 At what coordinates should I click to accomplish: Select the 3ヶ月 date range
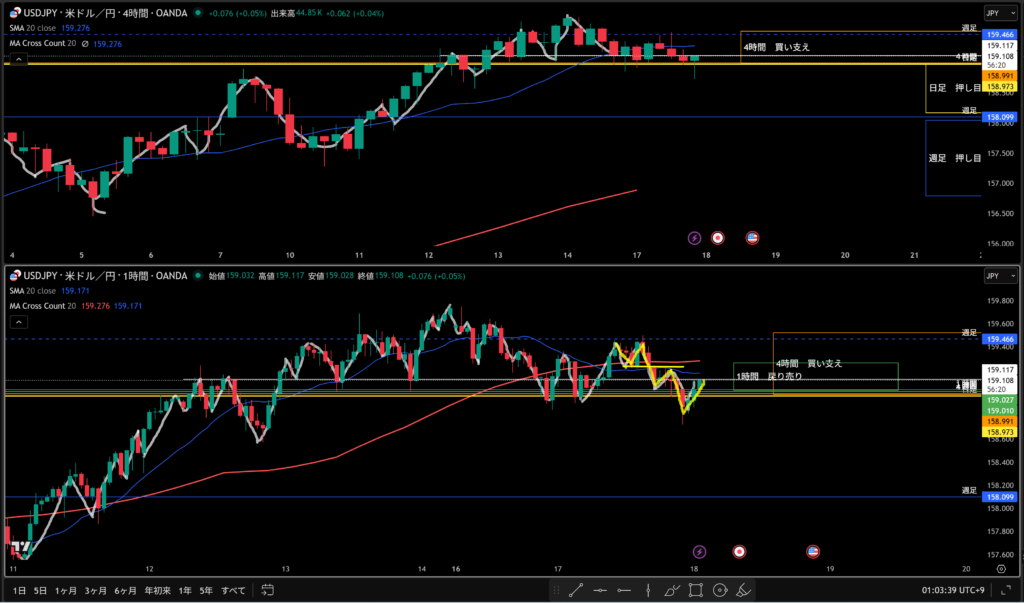[x=96, y=591]
